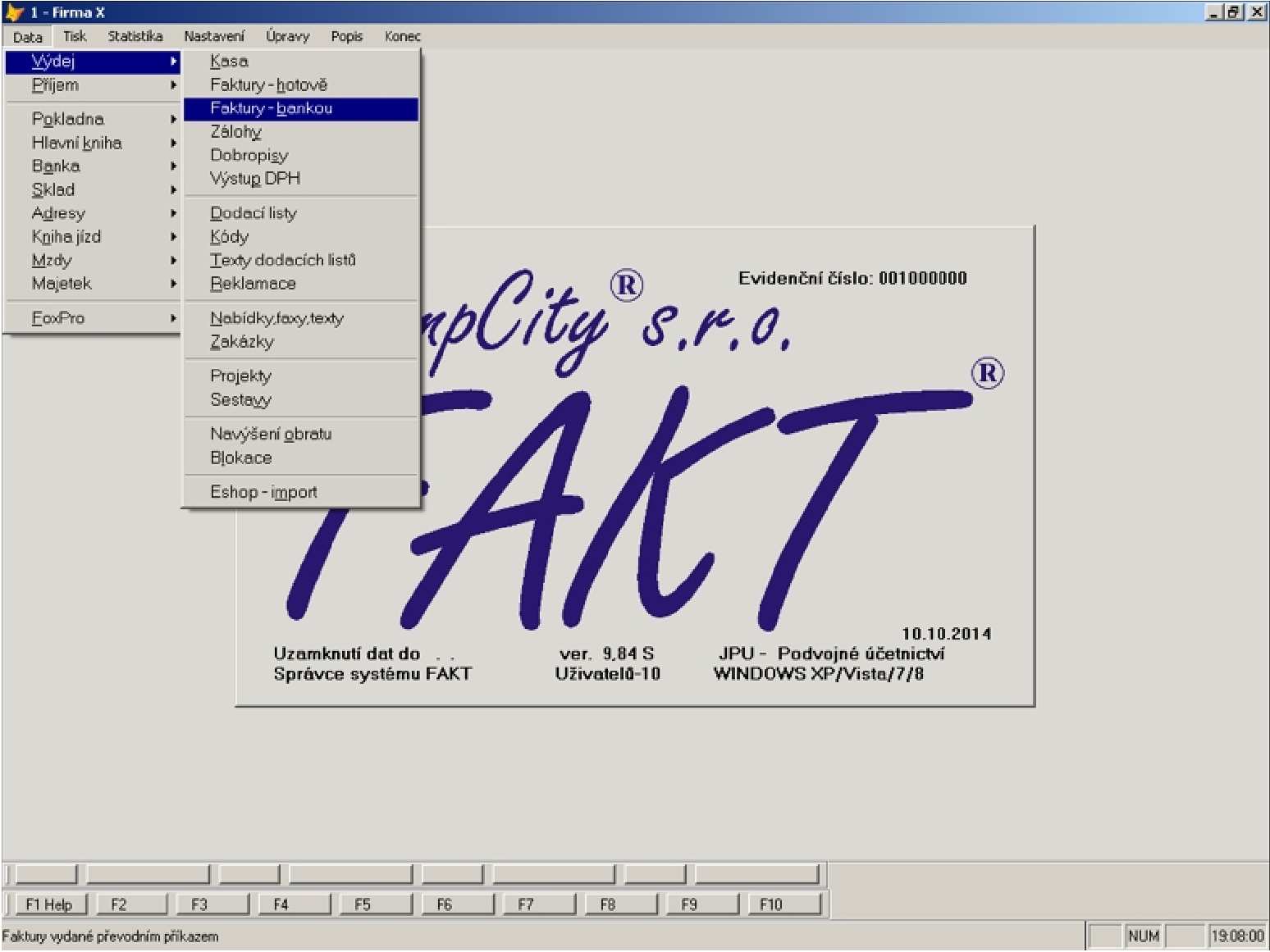Open Dodací listy
The width and height of the screenshot is (1270, 952).
click(301, 213)
